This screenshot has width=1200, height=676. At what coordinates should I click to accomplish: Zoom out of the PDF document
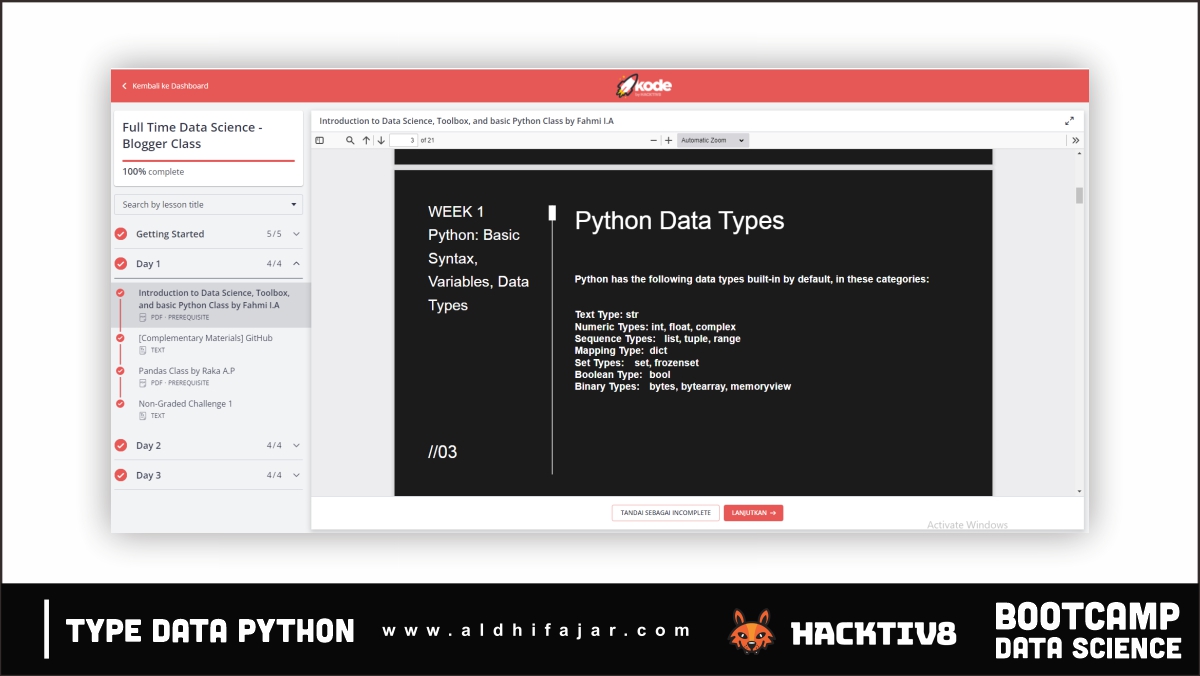click(x=652, y=140)
